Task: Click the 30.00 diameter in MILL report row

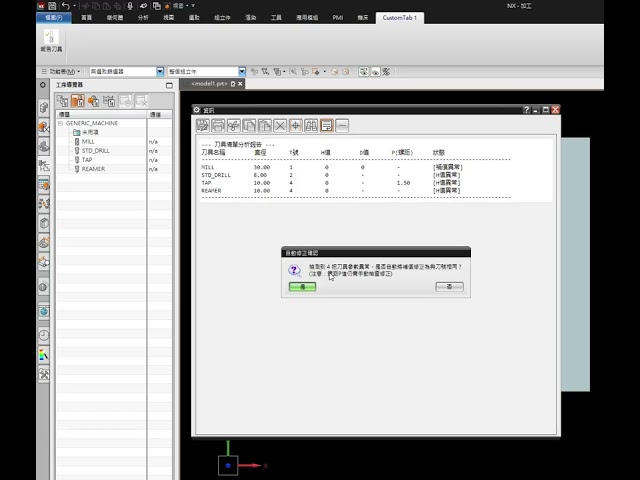Action: [x=262, y=167]
